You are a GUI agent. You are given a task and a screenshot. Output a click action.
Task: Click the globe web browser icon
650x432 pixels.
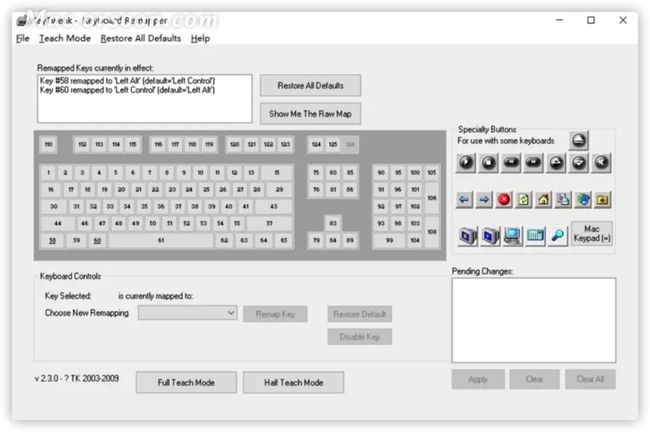[x=583, y=200]
